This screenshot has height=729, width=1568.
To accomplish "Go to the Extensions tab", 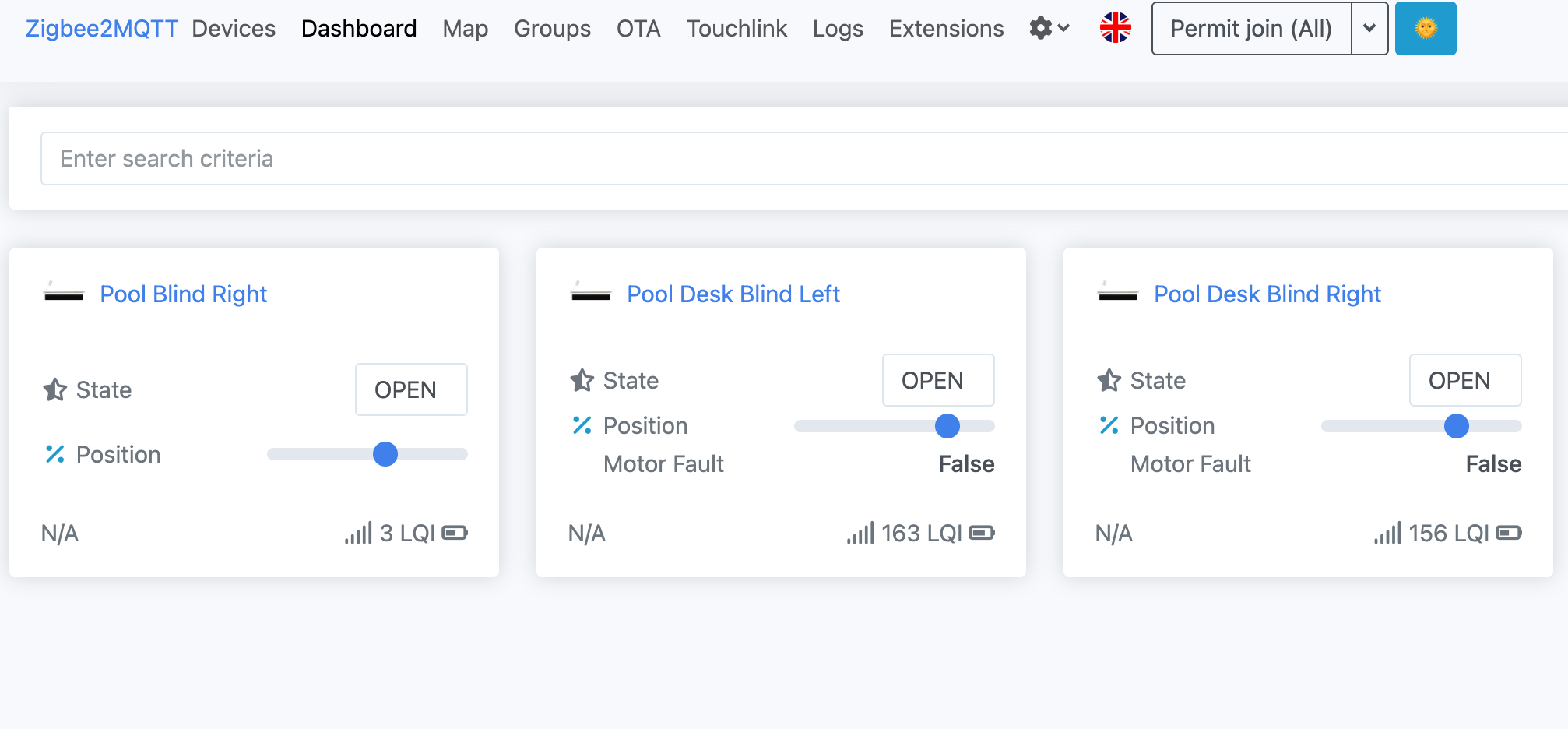I will coord(946,29).
